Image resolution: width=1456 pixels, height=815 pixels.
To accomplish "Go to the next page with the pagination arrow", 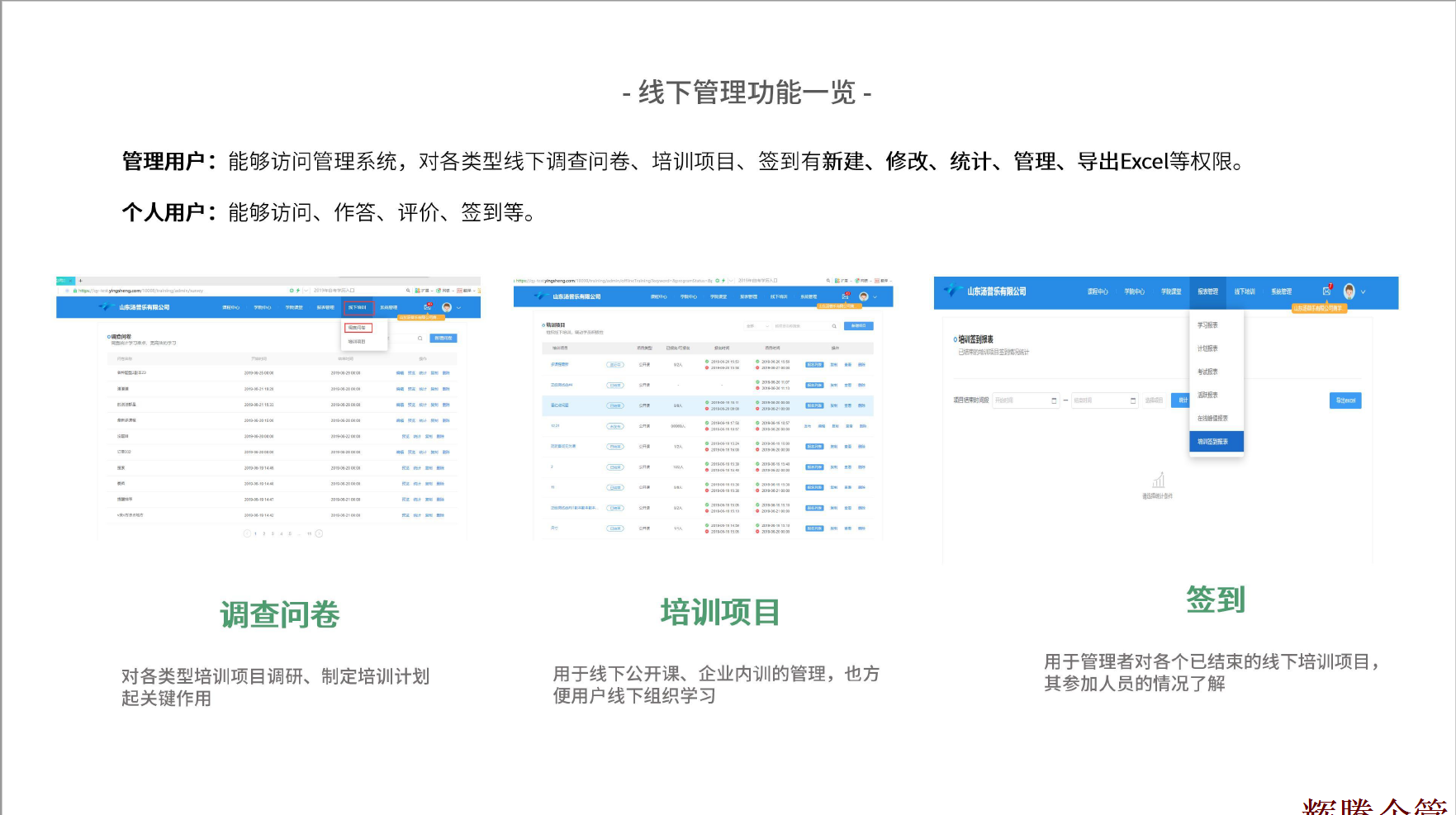I will [320, 533].
